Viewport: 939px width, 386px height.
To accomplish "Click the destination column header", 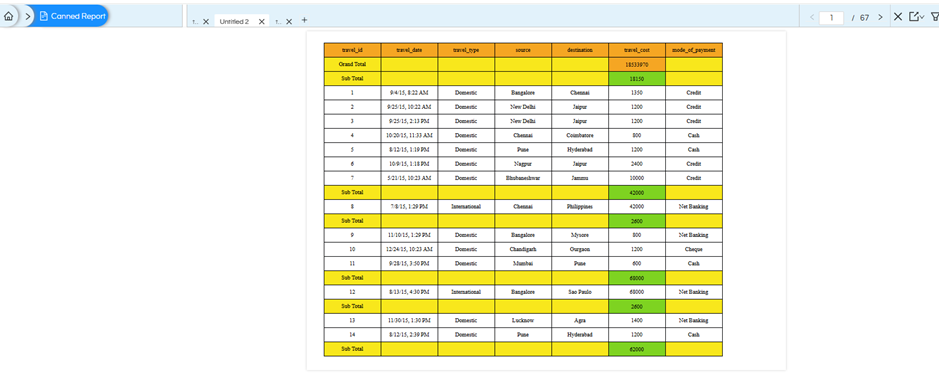I will pos(580,50).
